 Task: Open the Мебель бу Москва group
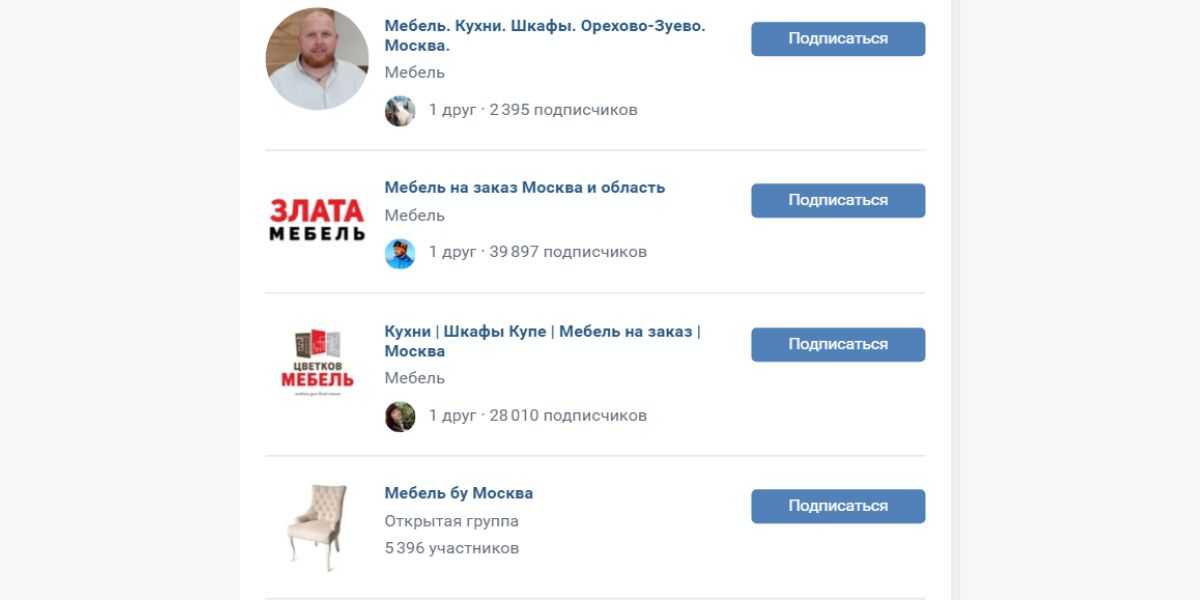[459, 494]
